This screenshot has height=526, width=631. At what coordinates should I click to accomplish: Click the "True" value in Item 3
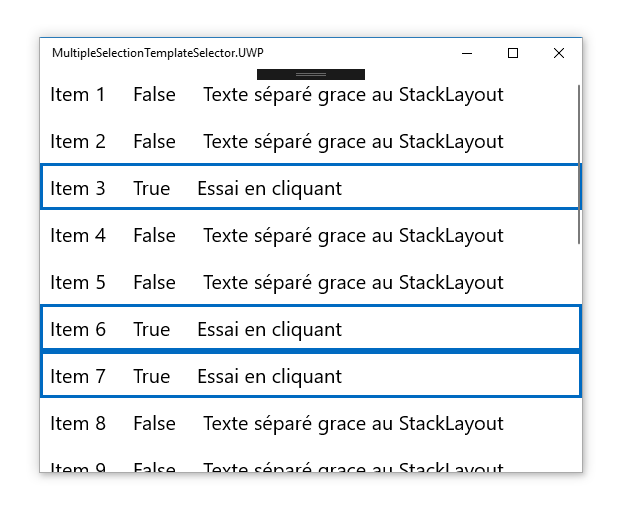coord(152,188)
